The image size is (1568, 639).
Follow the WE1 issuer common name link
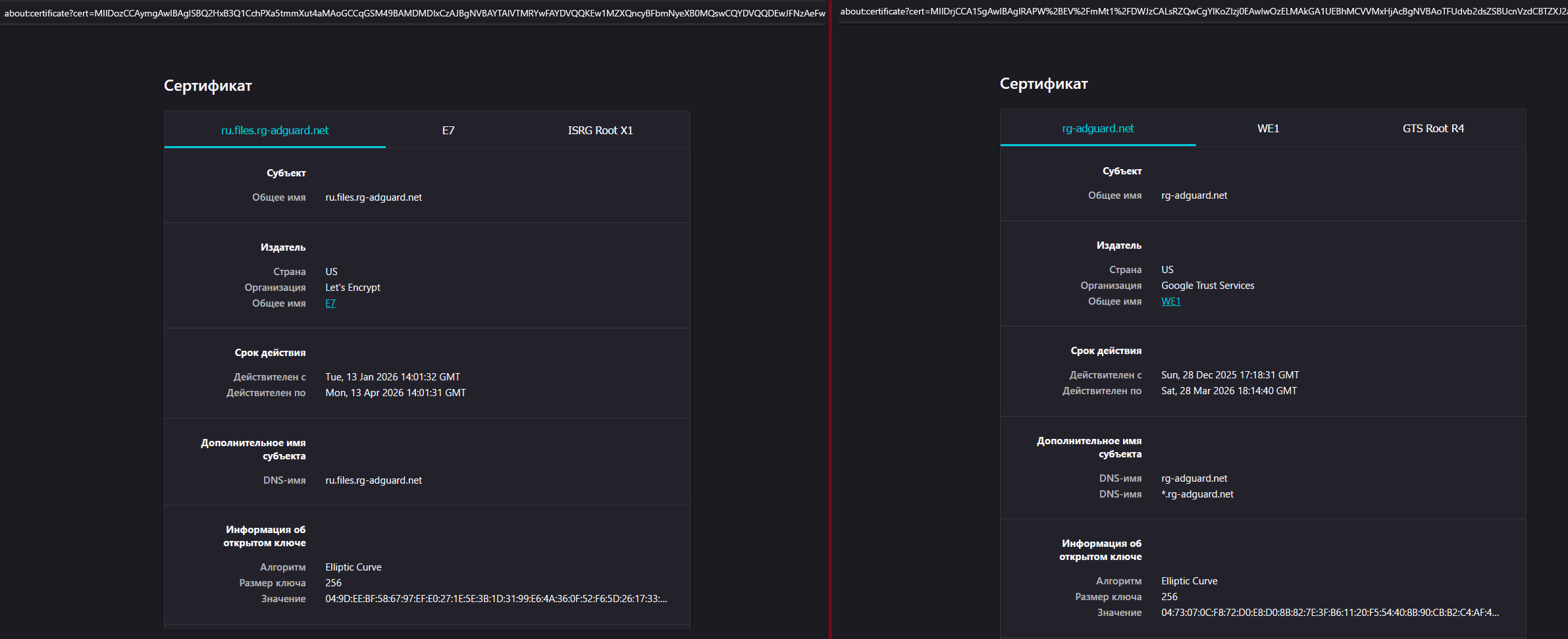pos(1171,301)
